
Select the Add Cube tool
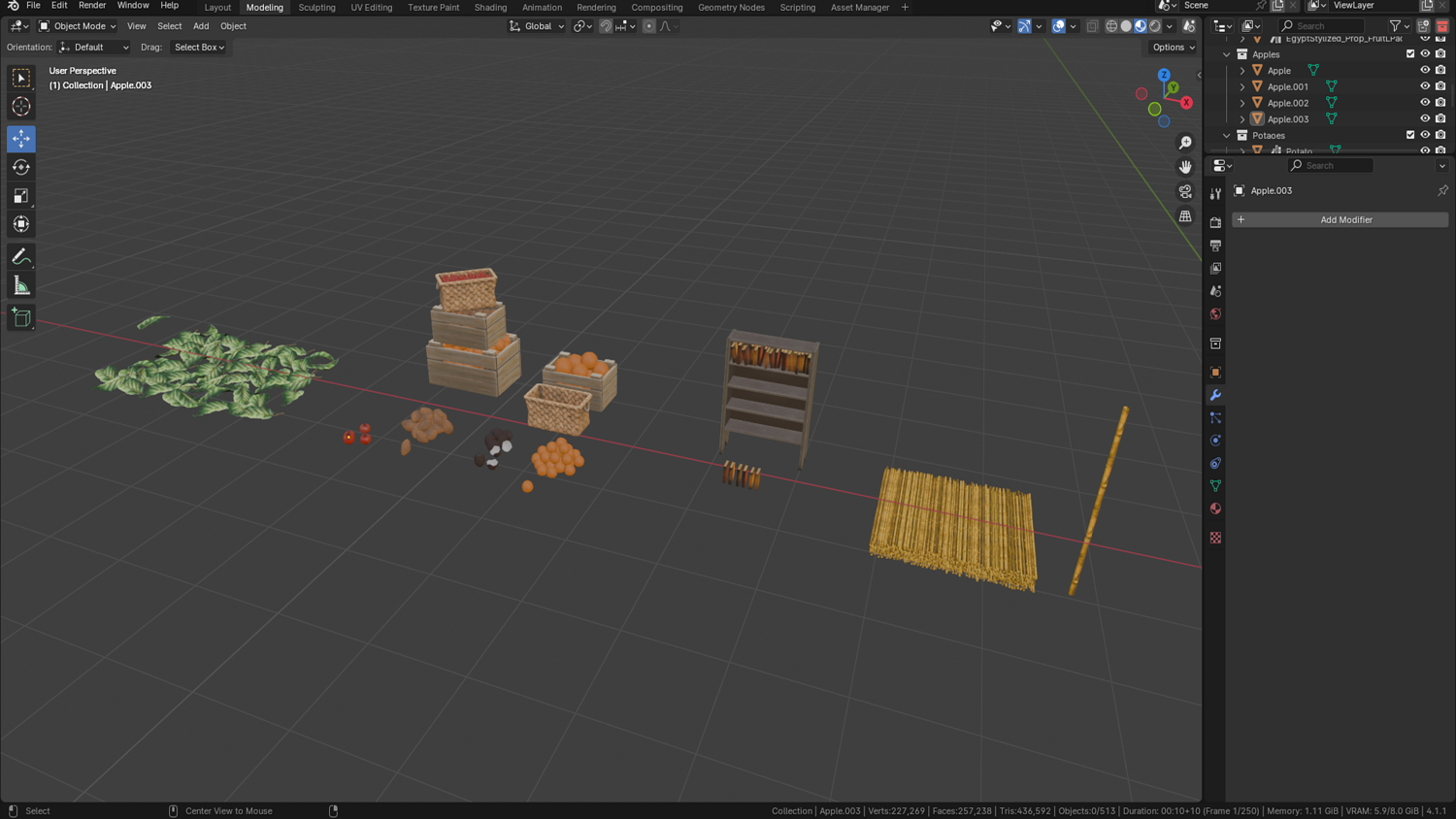[21, 317]
